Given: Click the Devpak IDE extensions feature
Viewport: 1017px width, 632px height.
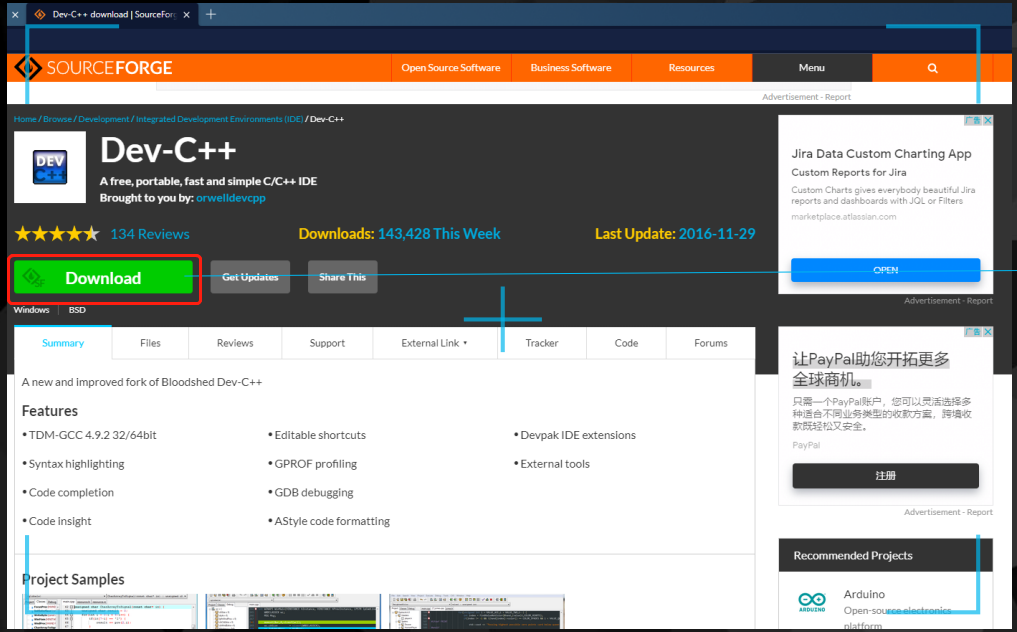Looking at the screenshot, I should tap(578, 435).
